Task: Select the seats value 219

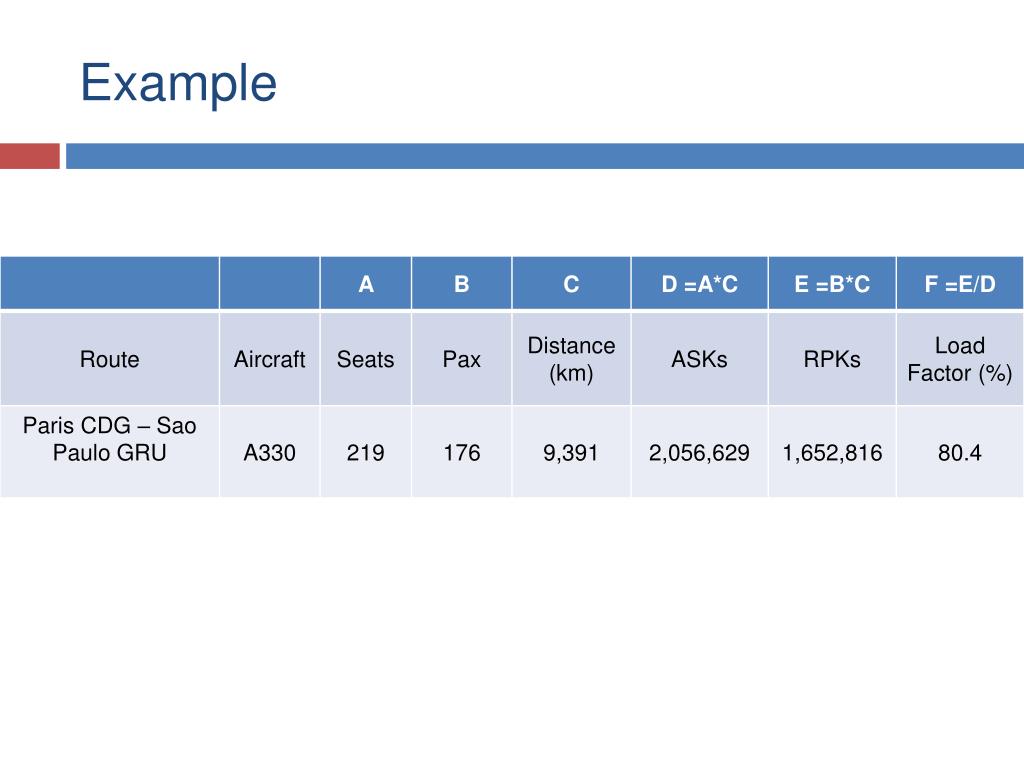Action: pyautogui.click(x=365, y=452)
